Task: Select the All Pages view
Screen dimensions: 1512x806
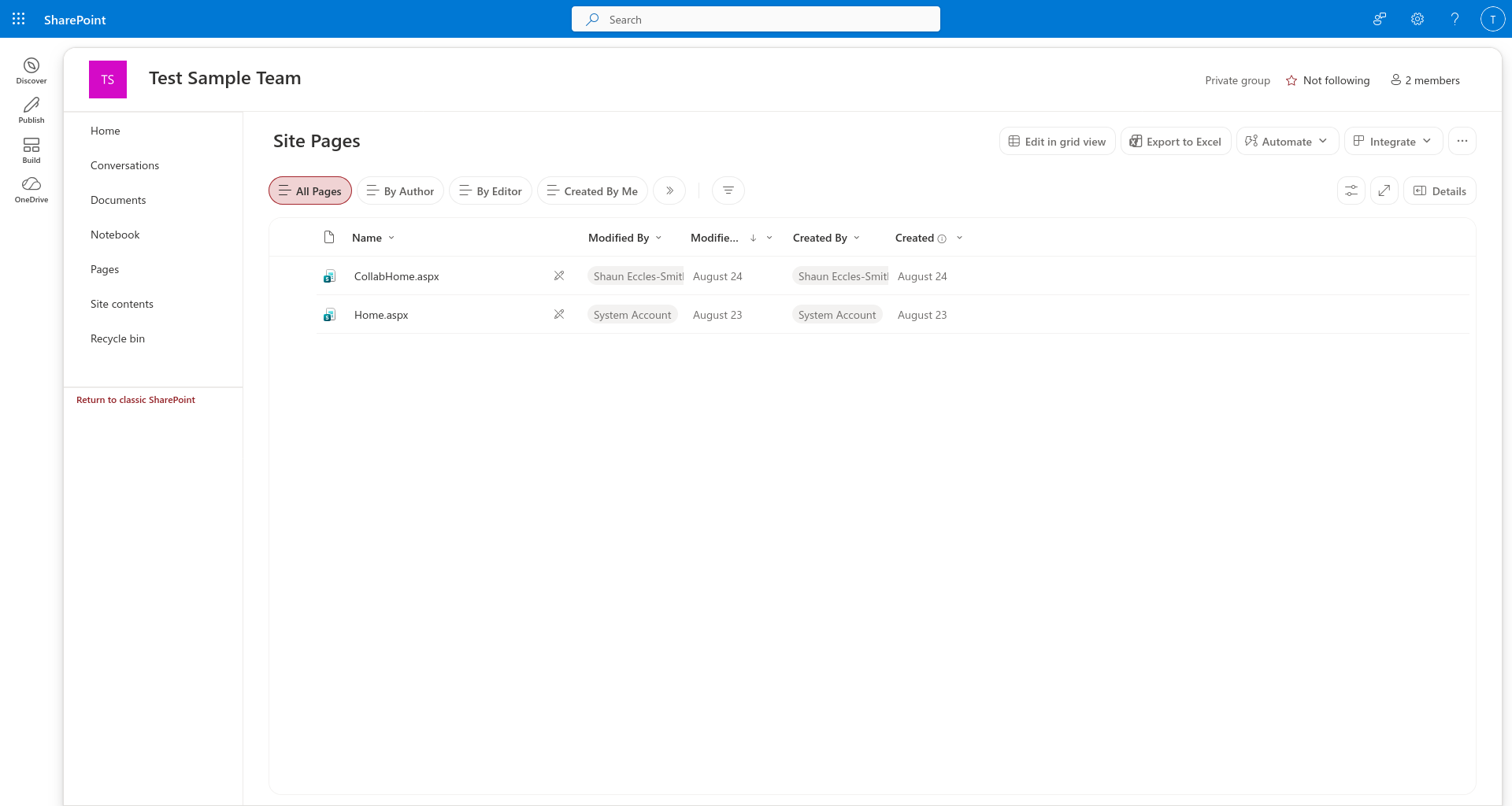Action: (x=310, y=190)
